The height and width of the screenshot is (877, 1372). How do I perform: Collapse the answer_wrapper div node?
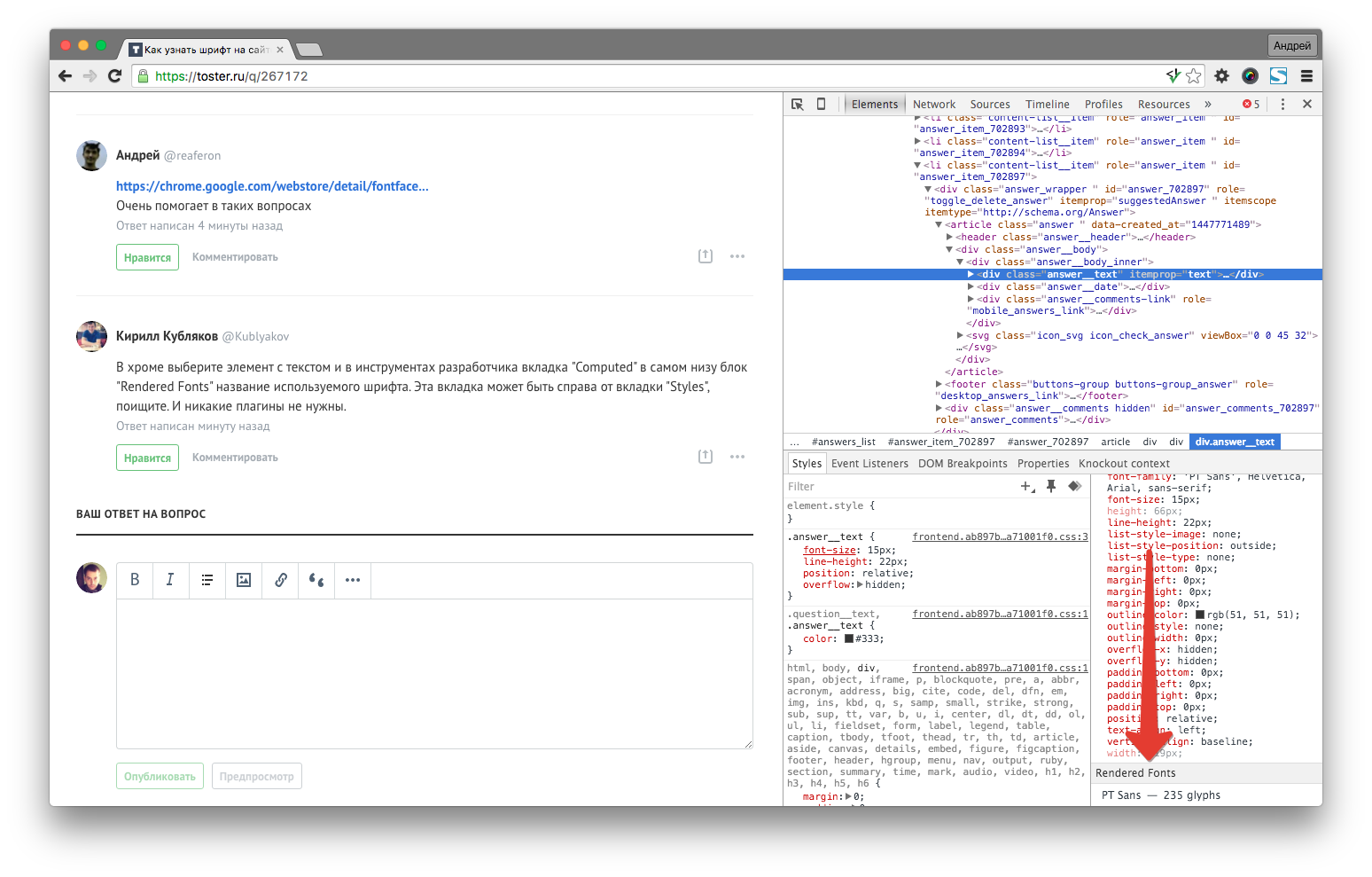pos(928,189)
